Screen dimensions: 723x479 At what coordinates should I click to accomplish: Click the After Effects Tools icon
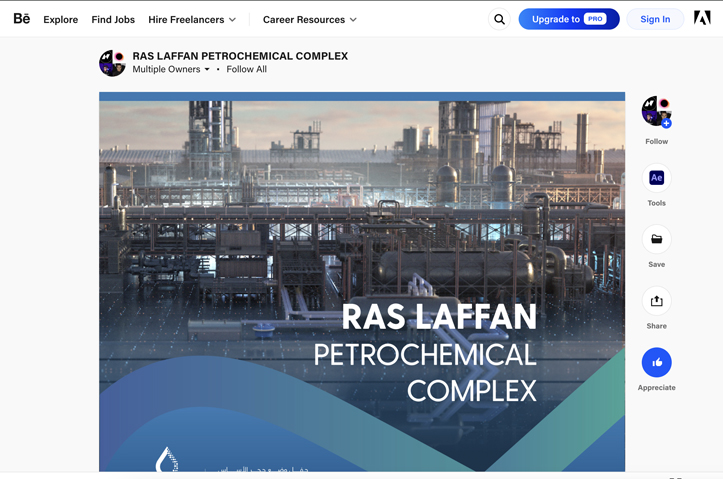click(x=657, y=177)
